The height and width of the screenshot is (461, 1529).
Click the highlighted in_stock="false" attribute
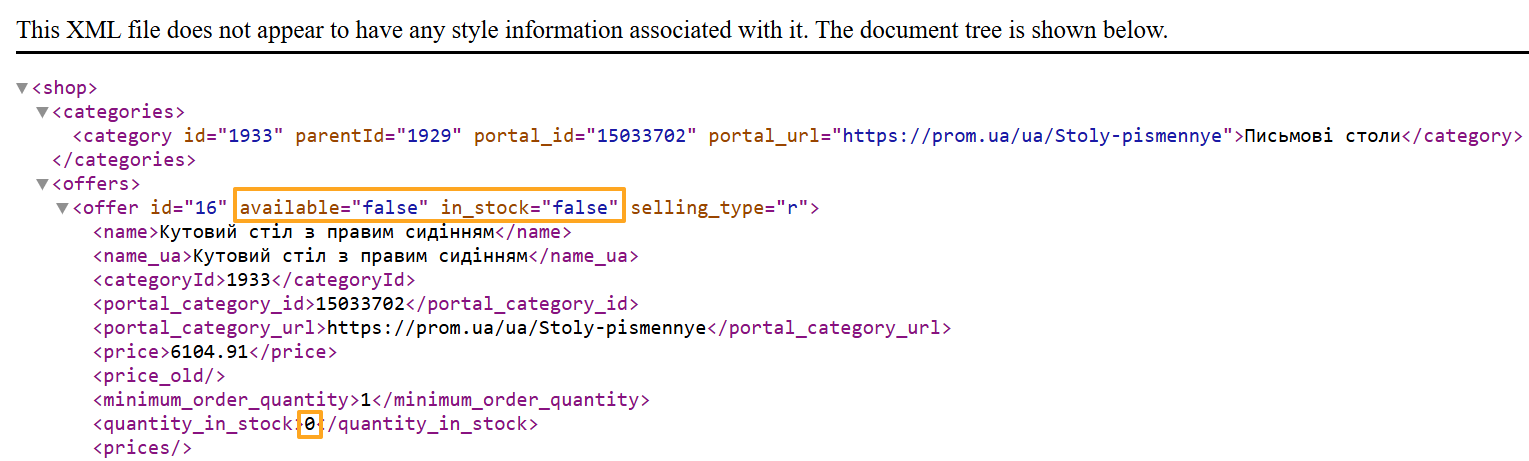tap(530, 208)
